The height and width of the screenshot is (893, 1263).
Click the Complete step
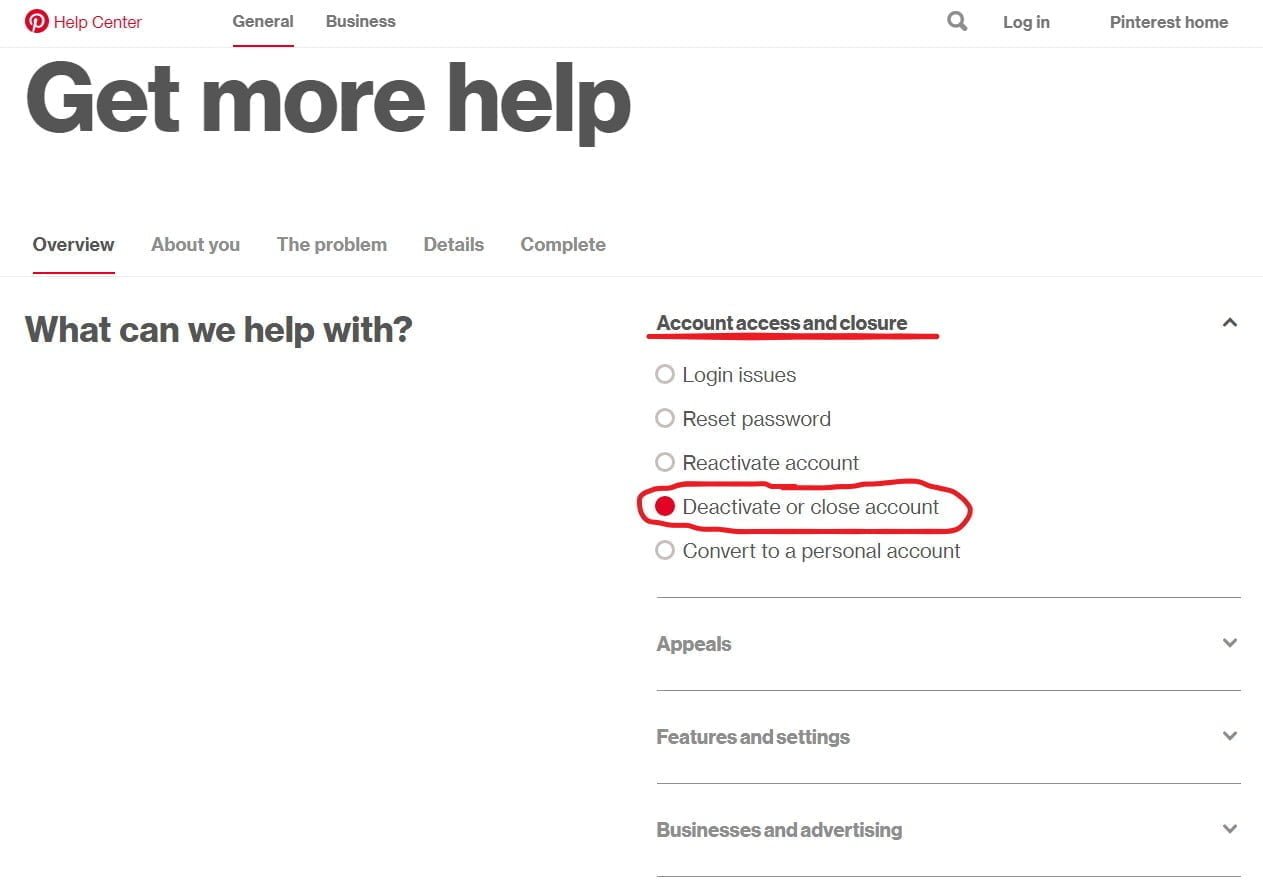[562, 244]
